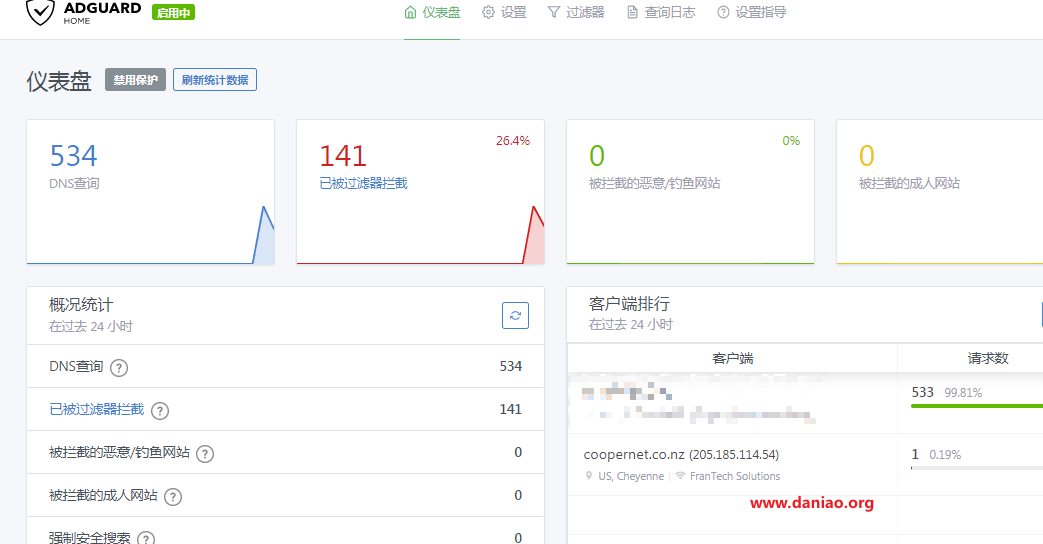Click help icon beside 被拦截的恶意/钓鱼网站 row

[x=205, y=454]
